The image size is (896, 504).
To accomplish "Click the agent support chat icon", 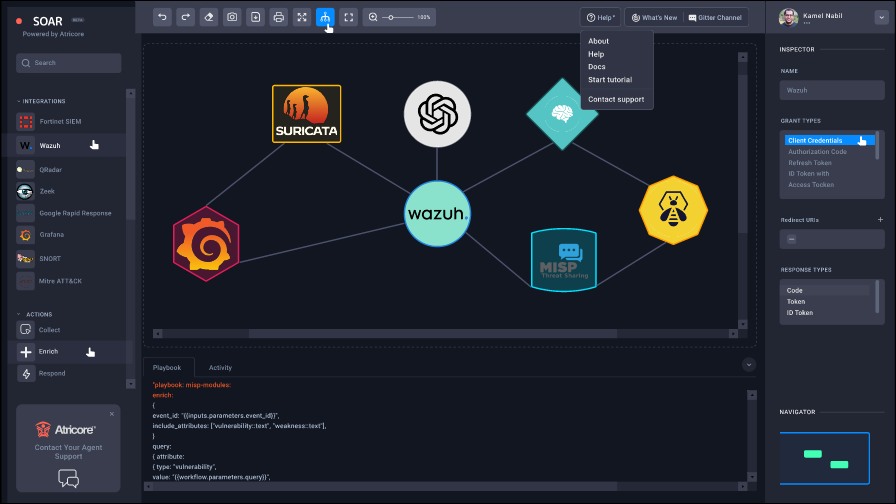I will point(69,478).
